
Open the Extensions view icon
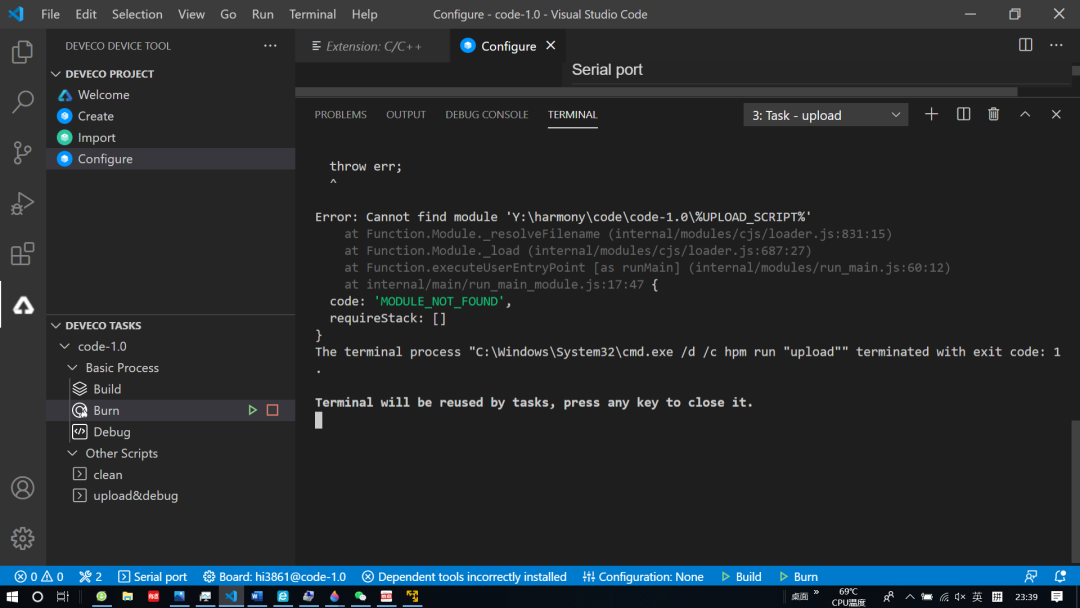[22, 254]
